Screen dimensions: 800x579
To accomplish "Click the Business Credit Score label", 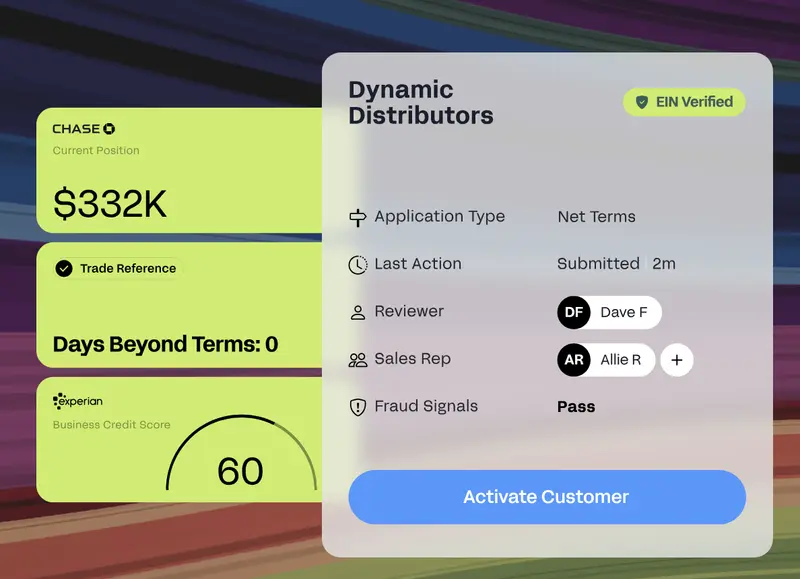I will pos(112,424).
